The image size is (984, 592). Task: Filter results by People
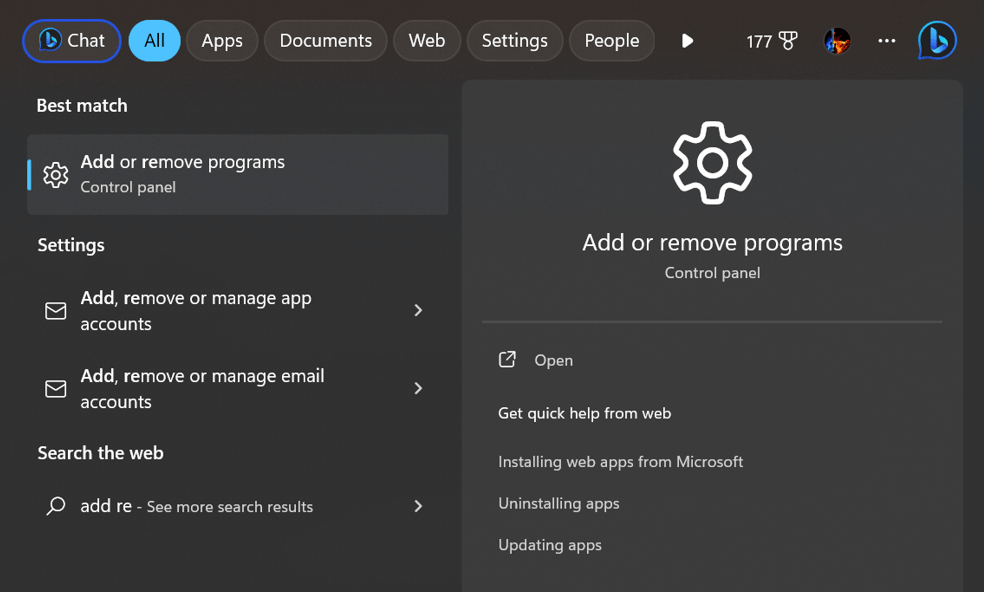(x=611, y=41)
